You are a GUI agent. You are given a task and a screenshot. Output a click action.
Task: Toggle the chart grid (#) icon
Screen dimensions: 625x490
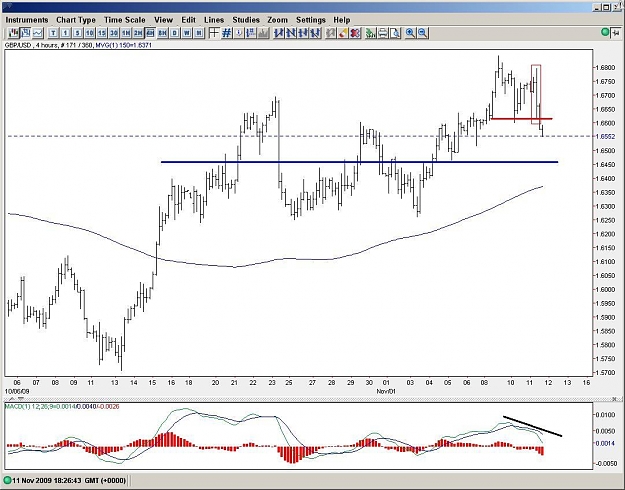coord(226,33)
